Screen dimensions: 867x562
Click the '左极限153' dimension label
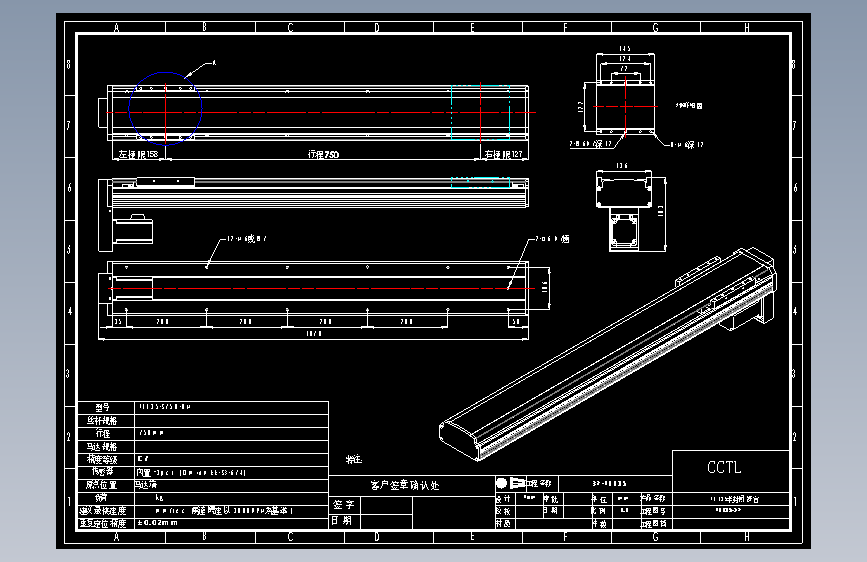[138, 154]
